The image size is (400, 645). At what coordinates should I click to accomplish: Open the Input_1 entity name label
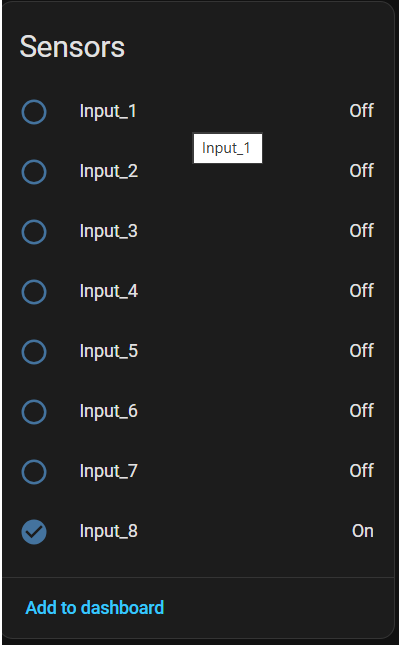point(108,111)
